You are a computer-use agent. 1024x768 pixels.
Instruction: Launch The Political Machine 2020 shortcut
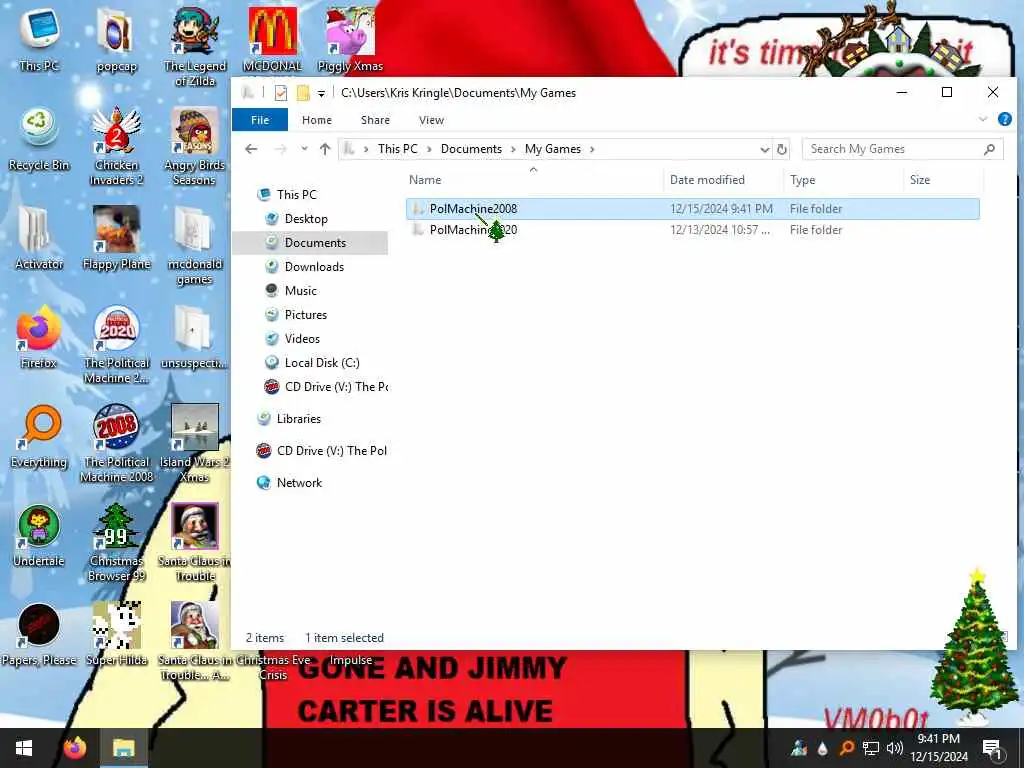tap(116, 345)
